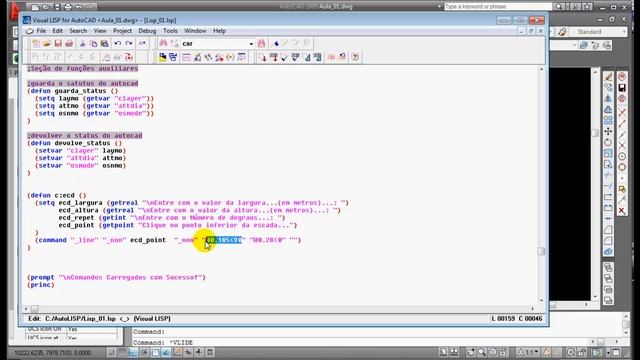Toggle Quick Properties in AutoCAD status bar
Screen dimensions: 640x360
[x=210, y=352]
